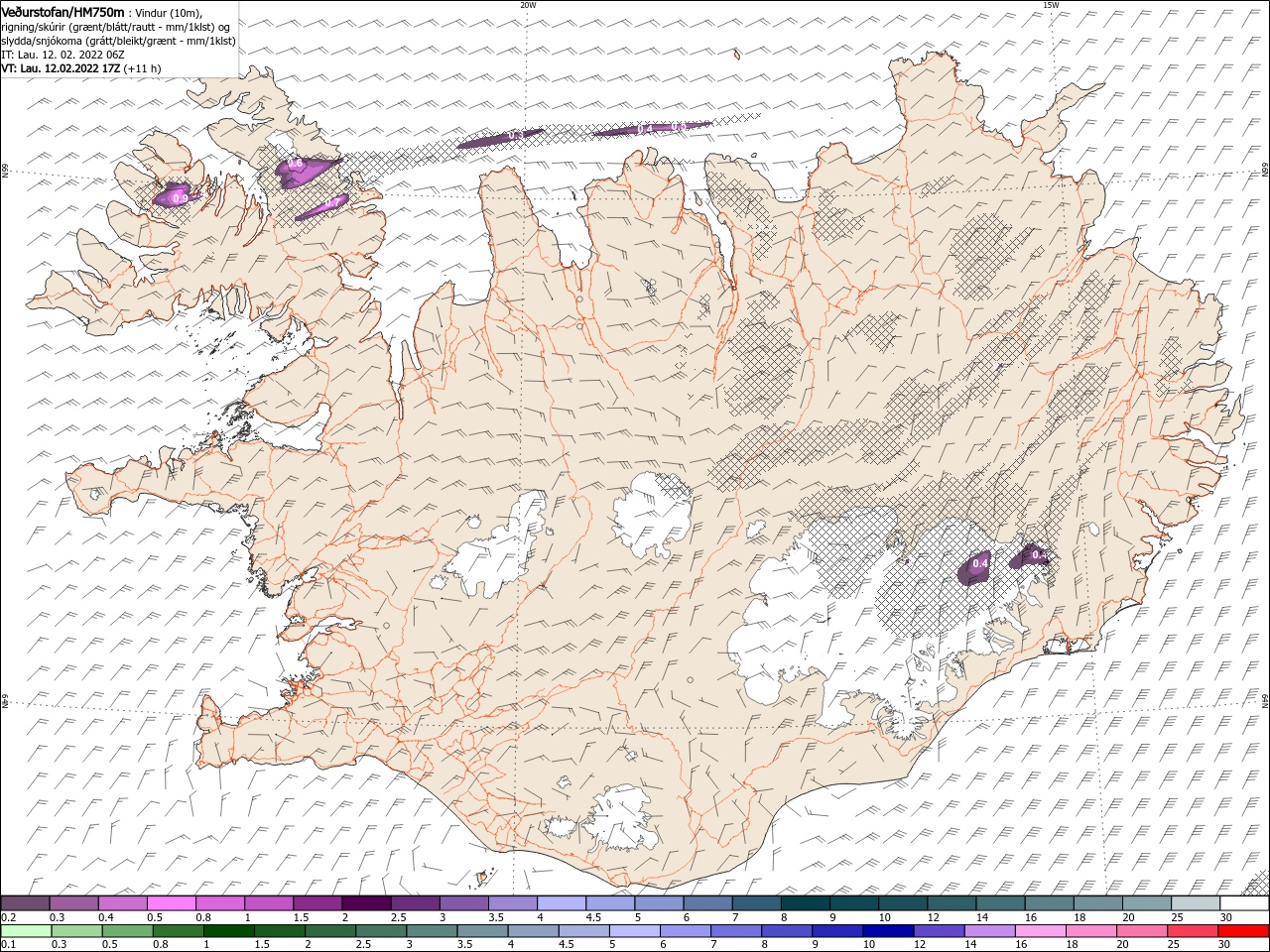Click the 4.5 value under the upper legend row
This screenshot has width=1270, height=952.
click(593, 918)
